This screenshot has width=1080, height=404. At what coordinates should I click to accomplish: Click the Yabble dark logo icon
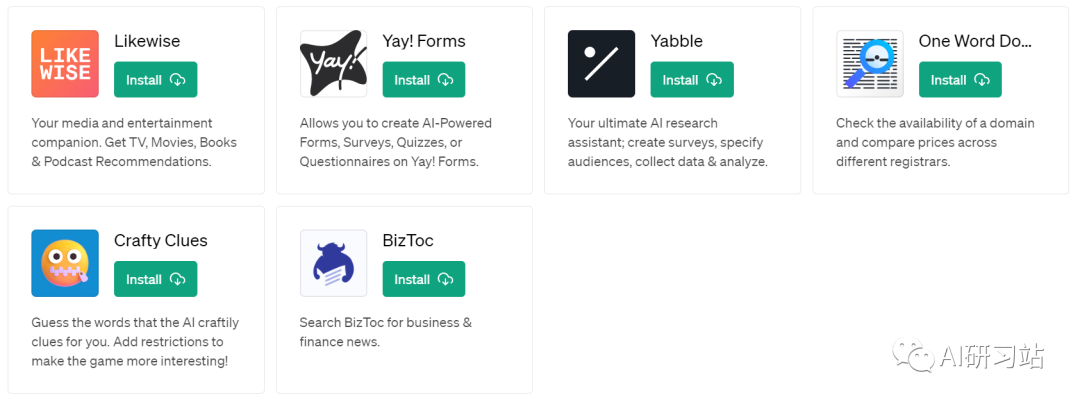(x=601, y=63)
